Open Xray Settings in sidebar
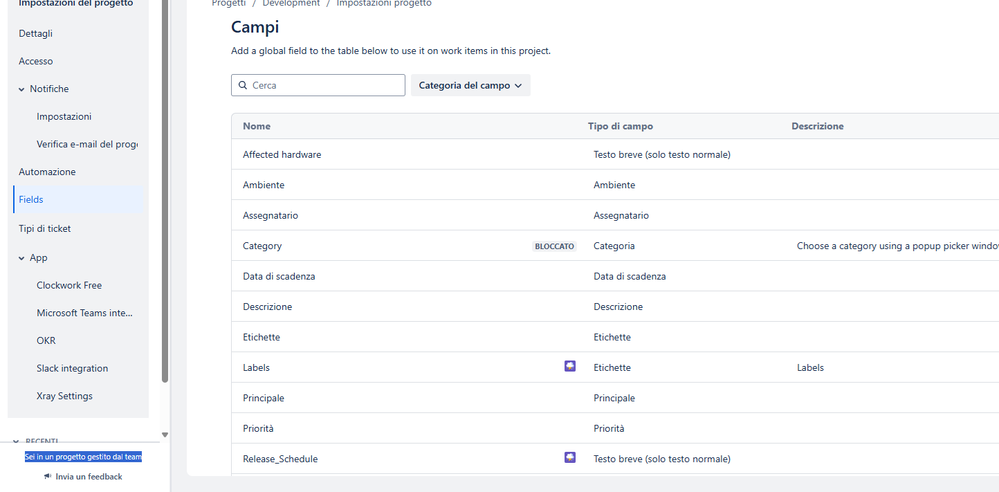The image size is (999, 492). 64,396
